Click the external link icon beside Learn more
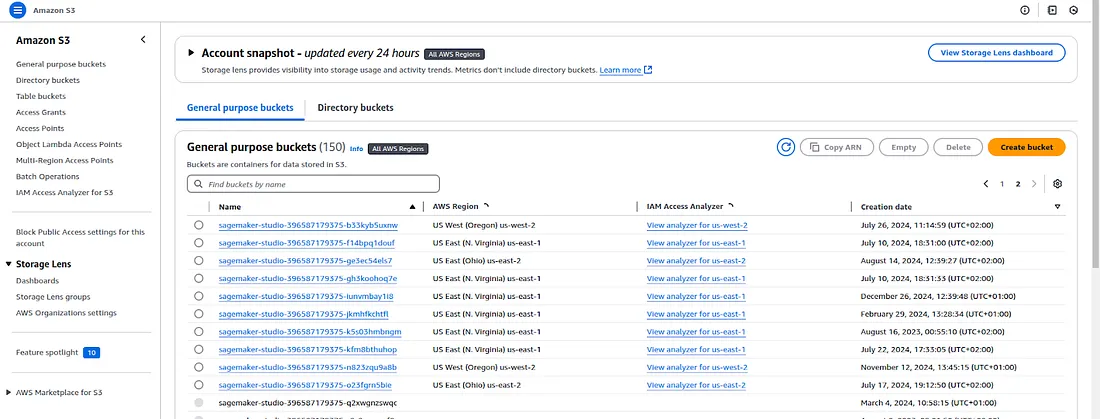This screenshot has height=419, width=1100. click(648, 70)
